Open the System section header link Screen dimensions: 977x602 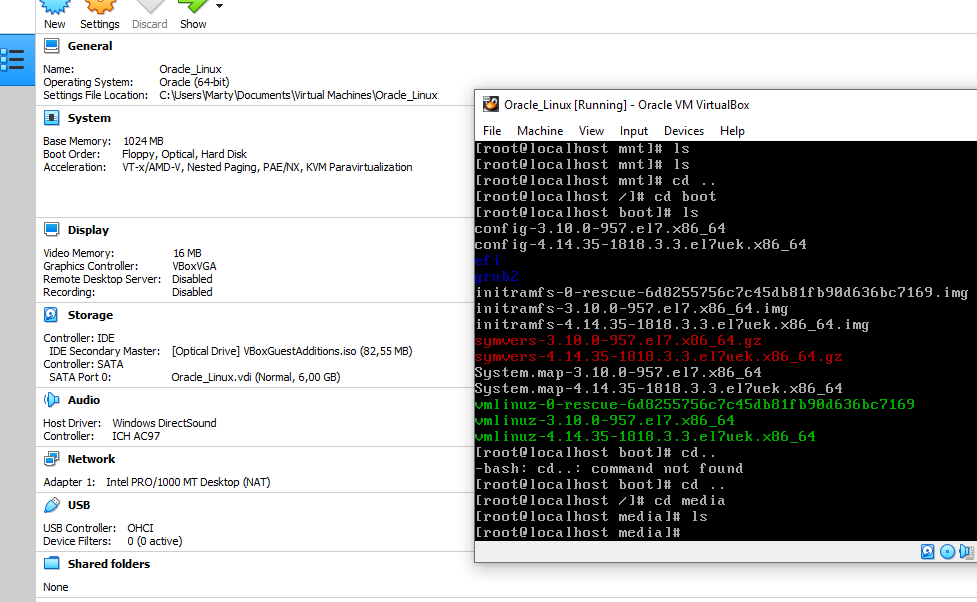pos(89,118)
